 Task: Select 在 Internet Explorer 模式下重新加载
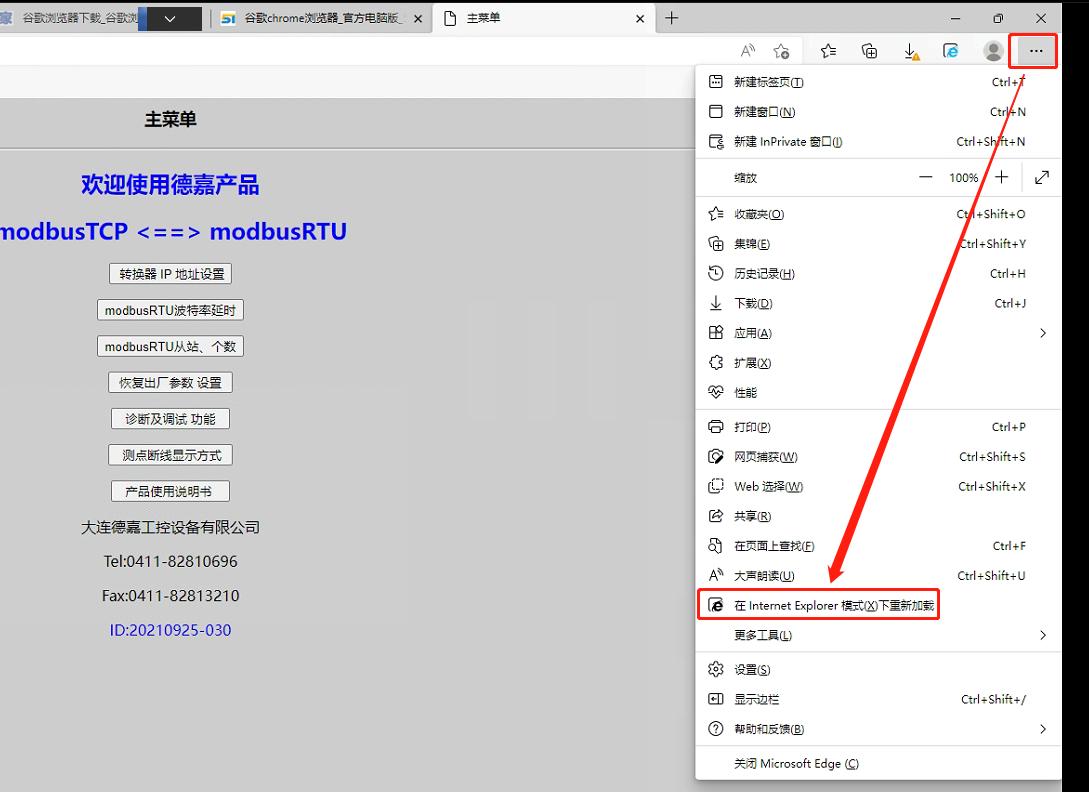[818, 605]
